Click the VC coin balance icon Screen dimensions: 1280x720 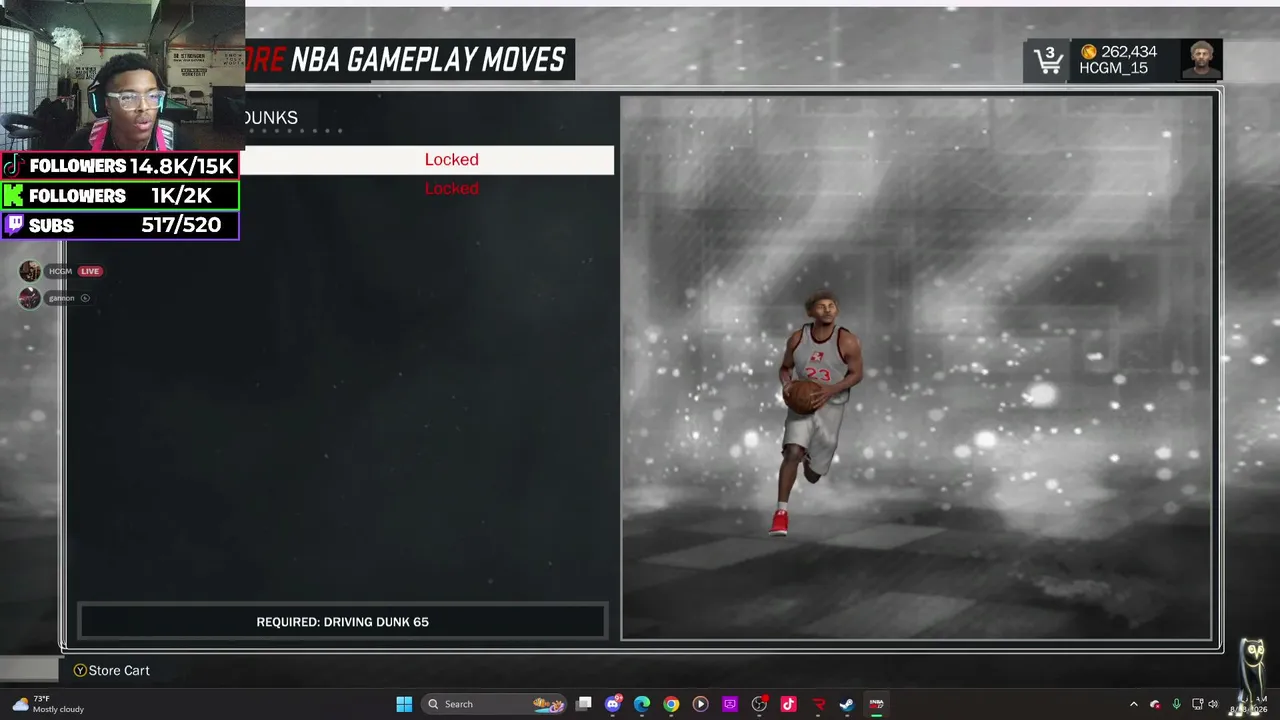pos(1089,52)
